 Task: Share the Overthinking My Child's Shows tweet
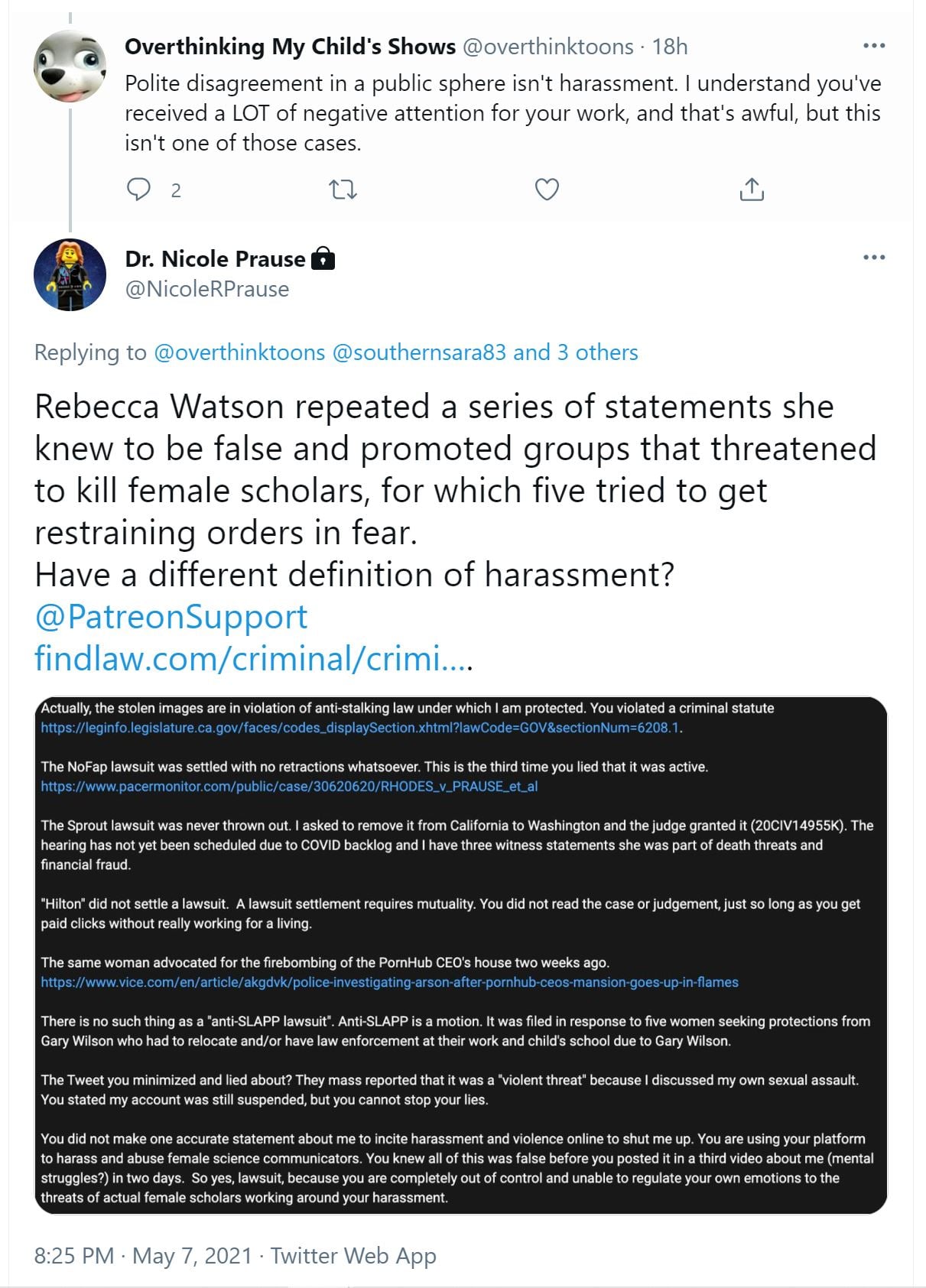(752, 190)
